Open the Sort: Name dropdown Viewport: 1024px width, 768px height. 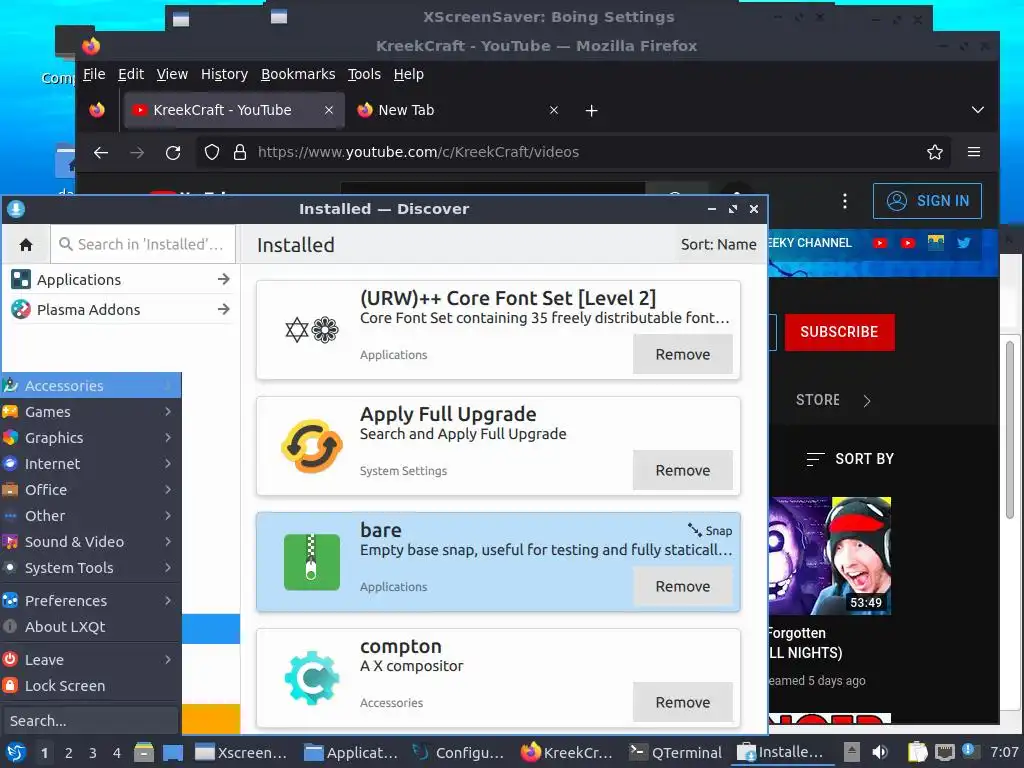718,244
